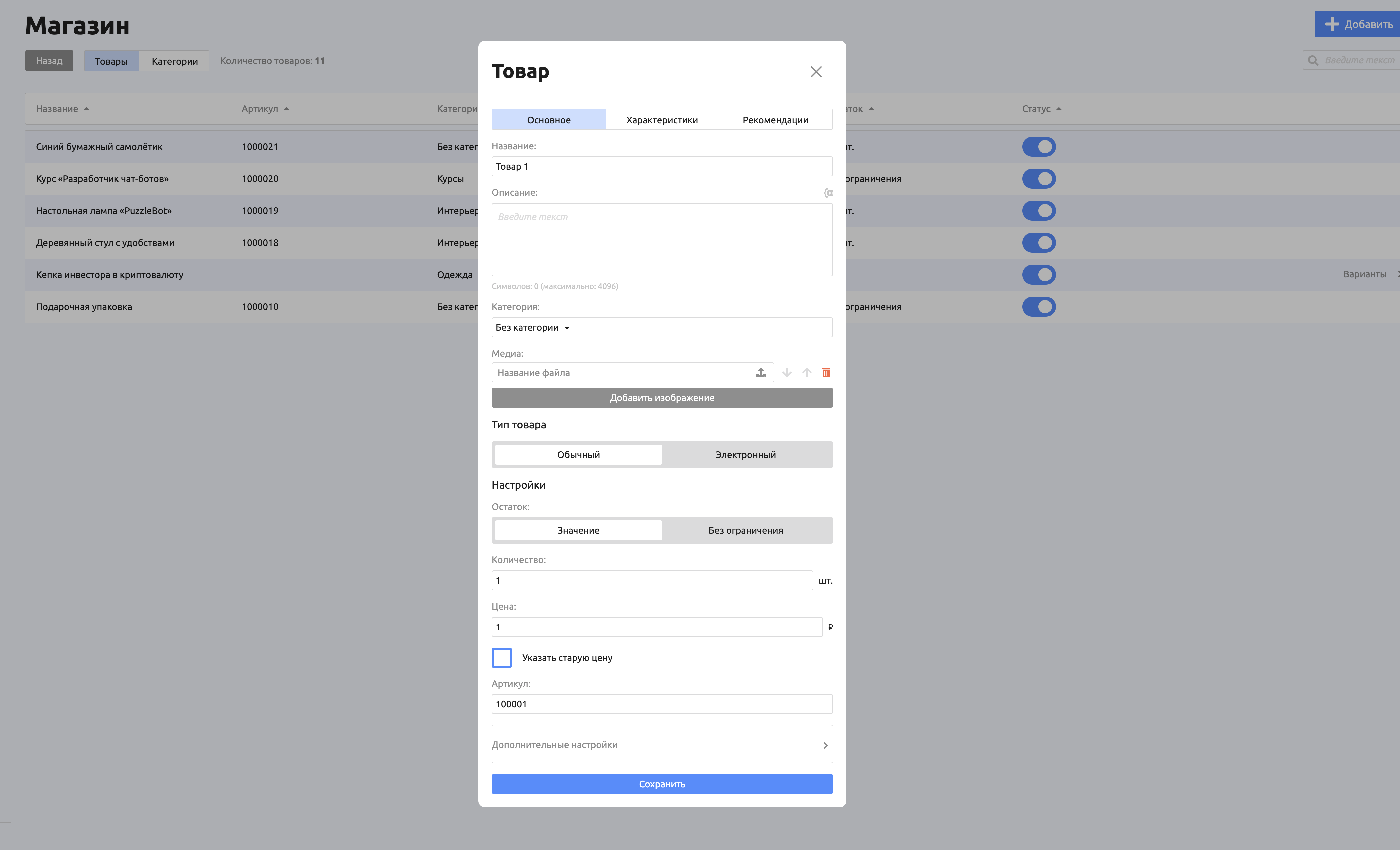This screenshot has width=1400, height=850.
Task: Click row Подарочная упаковка
Action: 712,307
